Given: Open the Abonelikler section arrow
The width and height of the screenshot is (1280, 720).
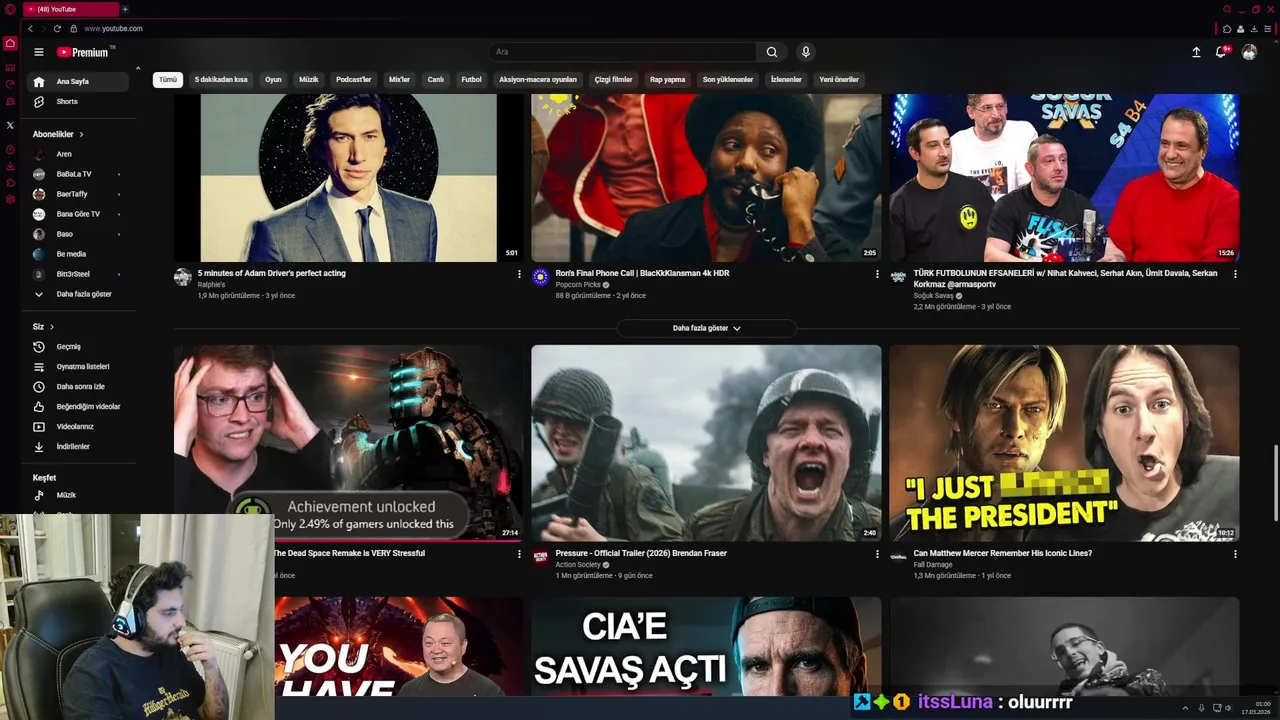Looking at the screenshot, I should tap(82, 134).
